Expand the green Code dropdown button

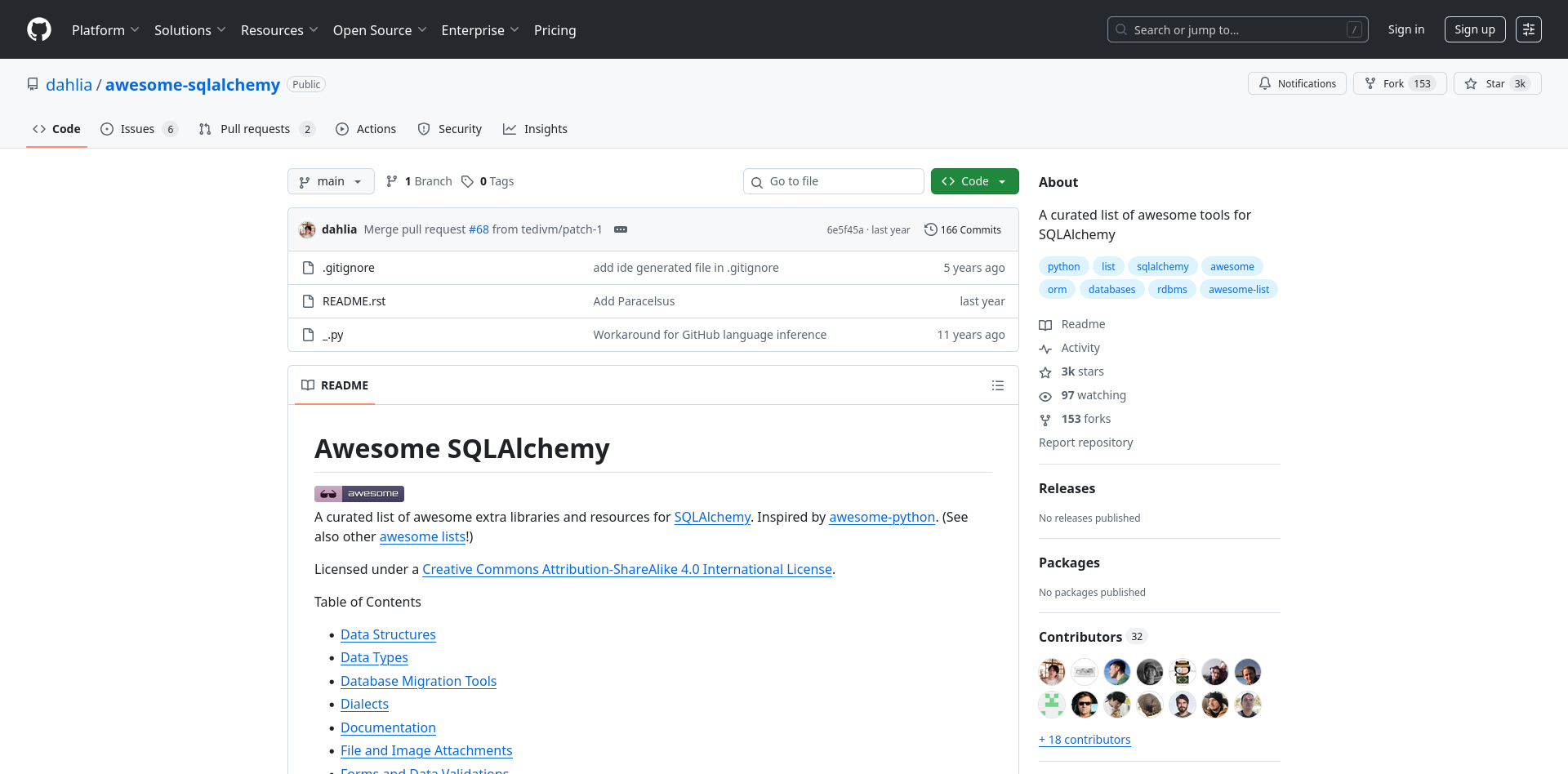(x=974, y=181)
